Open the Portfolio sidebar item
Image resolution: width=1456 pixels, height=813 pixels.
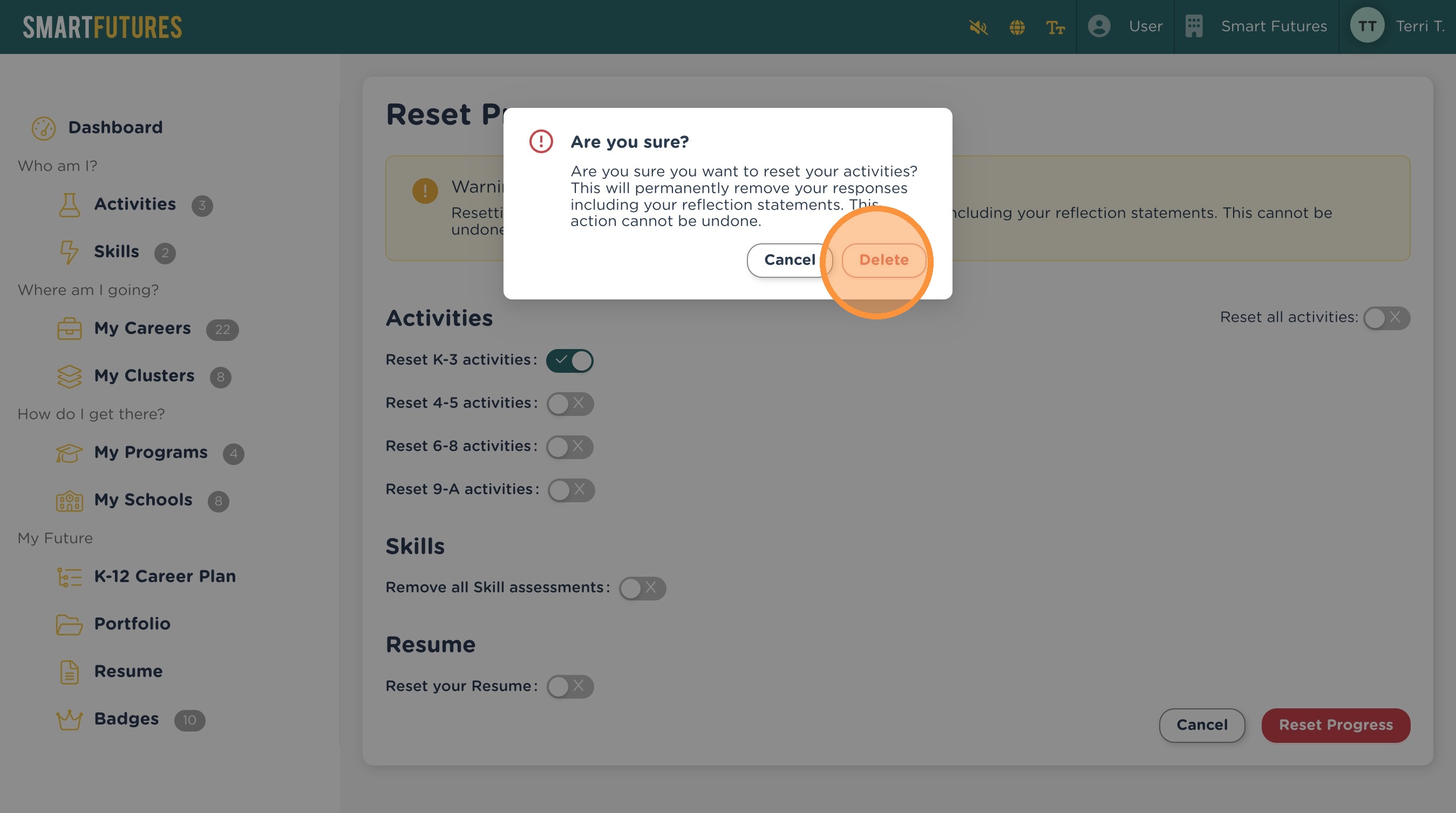(132, 623)
